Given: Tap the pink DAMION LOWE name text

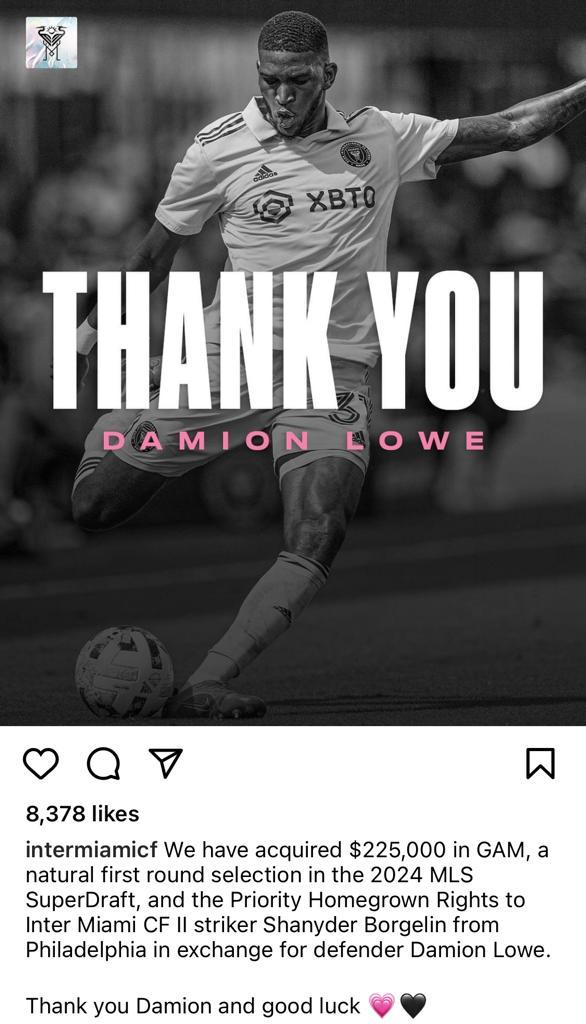Looking at the screenshot, I should [x=293, y=441].
